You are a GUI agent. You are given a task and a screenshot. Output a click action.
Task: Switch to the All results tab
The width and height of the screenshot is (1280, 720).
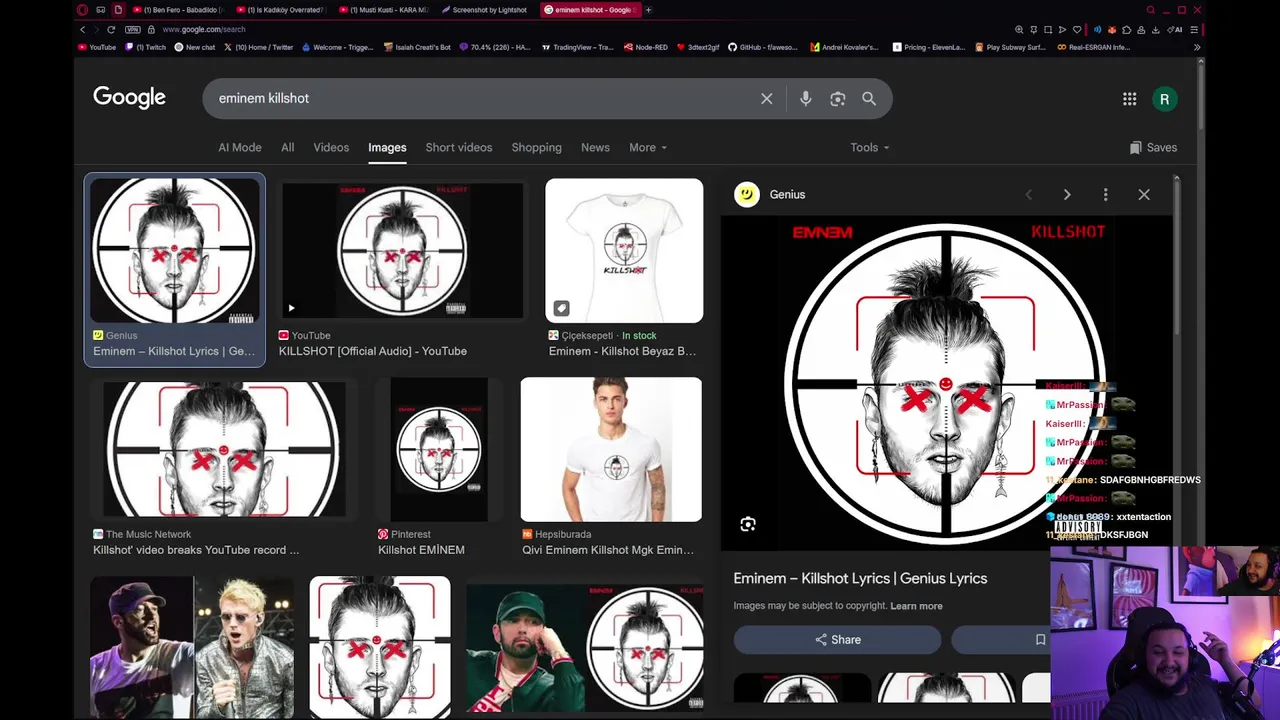(287, 147)
